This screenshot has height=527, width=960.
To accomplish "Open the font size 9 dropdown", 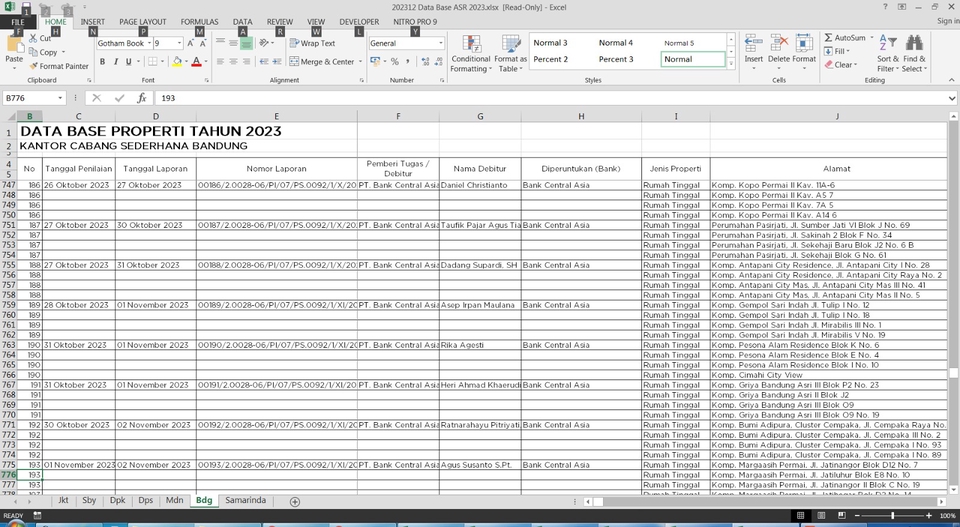I will 179,43.
